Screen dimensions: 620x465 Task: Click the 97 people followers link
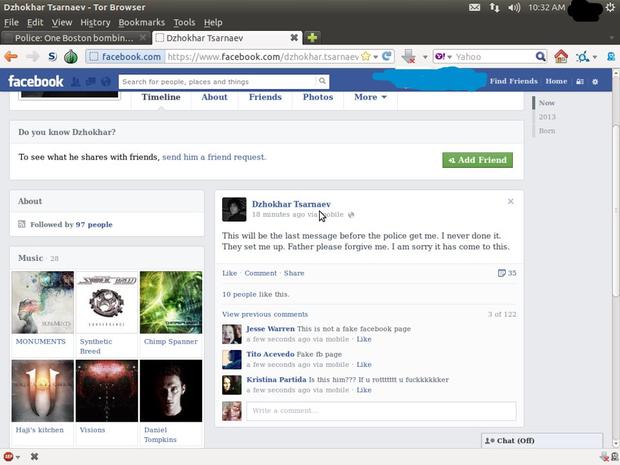tap(94, 224)
